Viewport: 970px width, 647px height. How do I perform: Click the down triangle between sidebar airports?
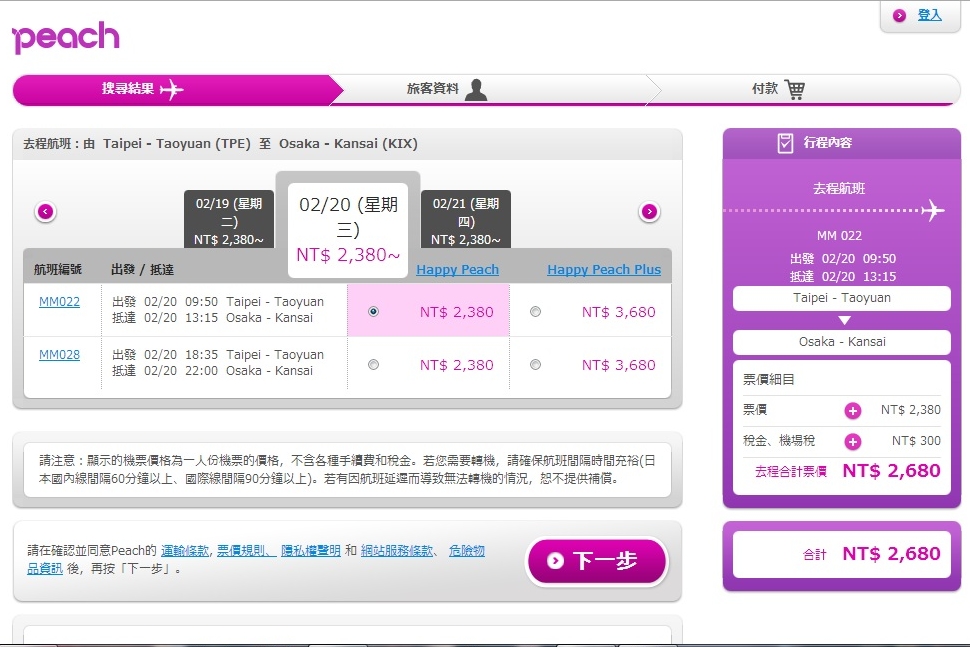[x=844, y=320]
